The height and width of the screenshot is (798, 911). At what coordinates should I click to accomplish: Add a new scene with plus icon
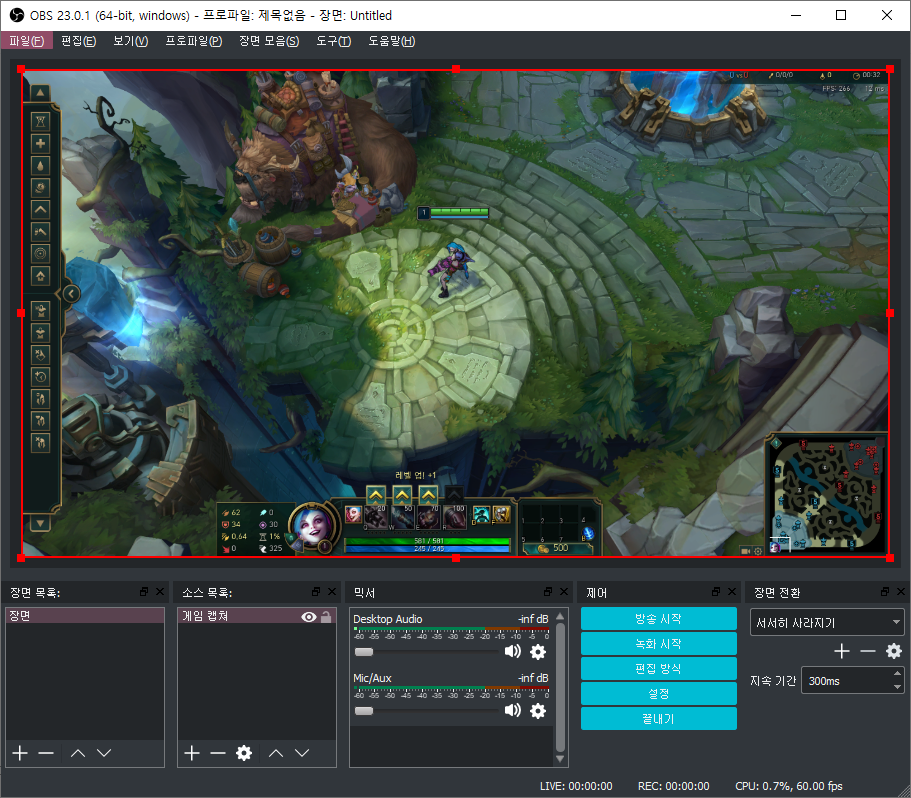(x=20, y=753)
